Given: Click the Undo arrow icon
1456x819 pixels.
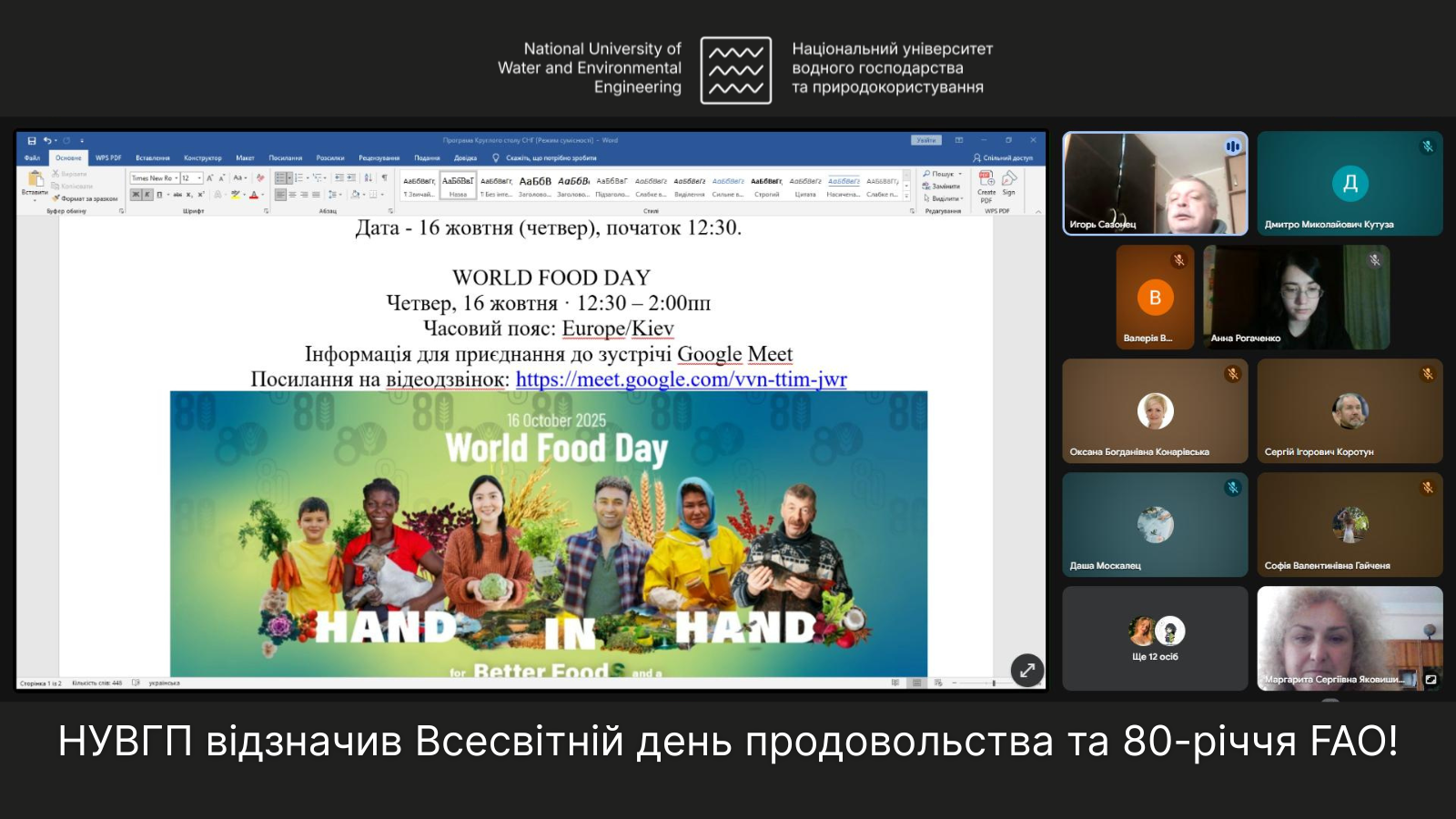Looking at the screenshot, I should click(x=46, y=141).
